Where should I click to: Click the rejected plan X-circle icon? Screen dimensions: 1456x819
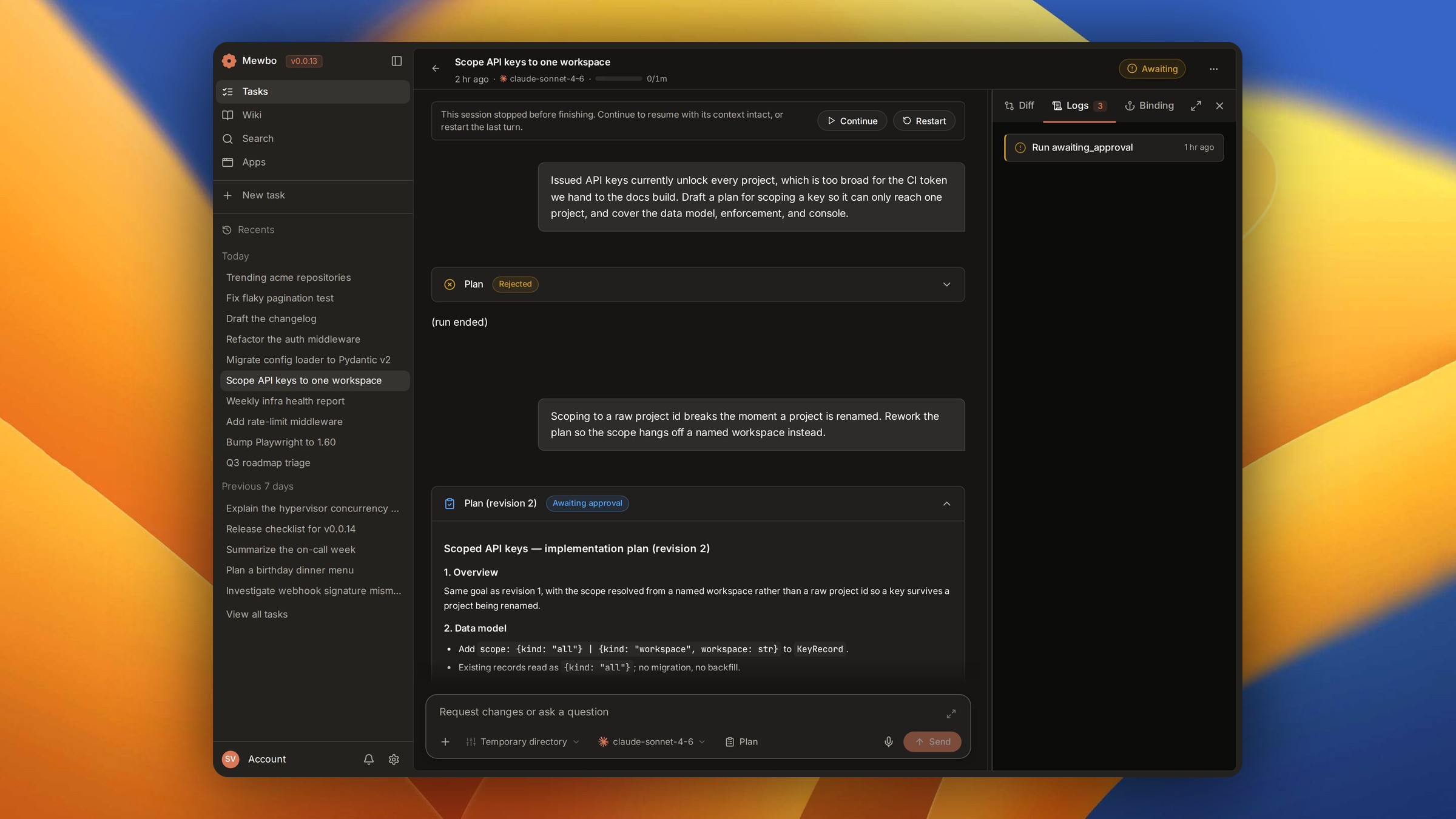point(450,285)
